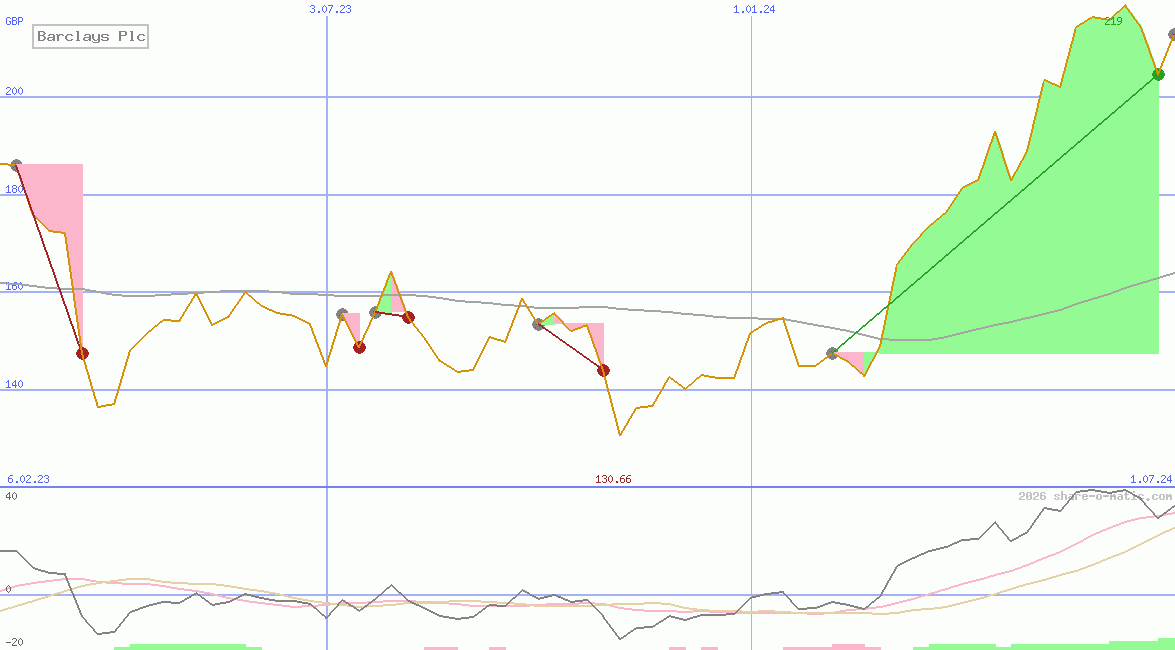
Task: Select the red marker ending the September decline
Action: (602, 370)
